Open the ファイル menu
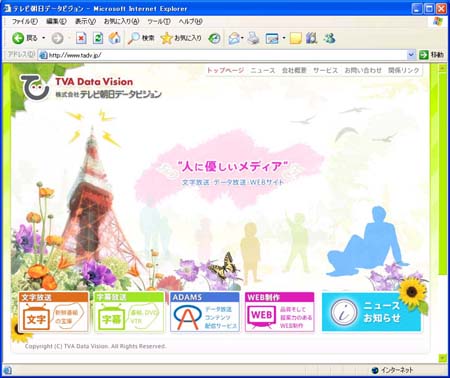 25,21
